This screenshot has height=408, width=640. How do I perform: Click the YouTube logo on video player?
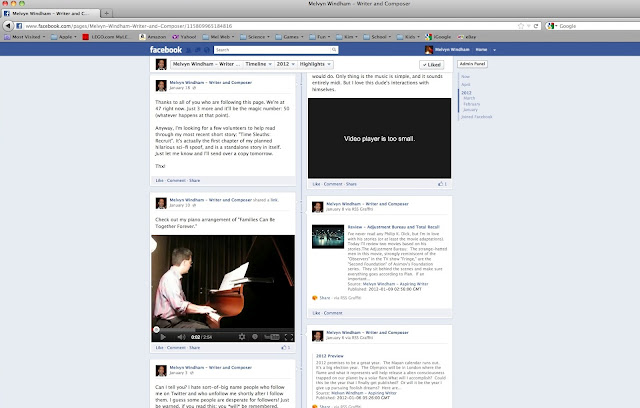pos(271,337)
